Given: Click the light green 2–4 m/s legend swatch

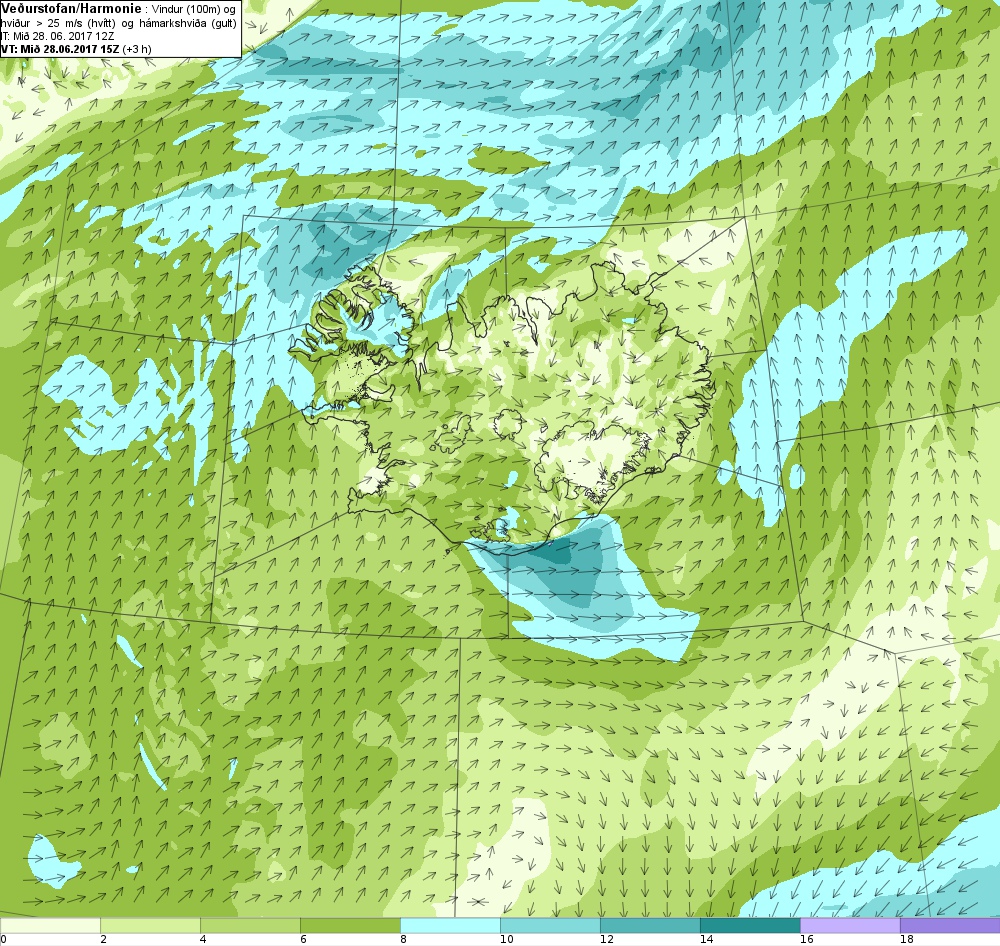Looking at the screenshot, I should 151,924.
